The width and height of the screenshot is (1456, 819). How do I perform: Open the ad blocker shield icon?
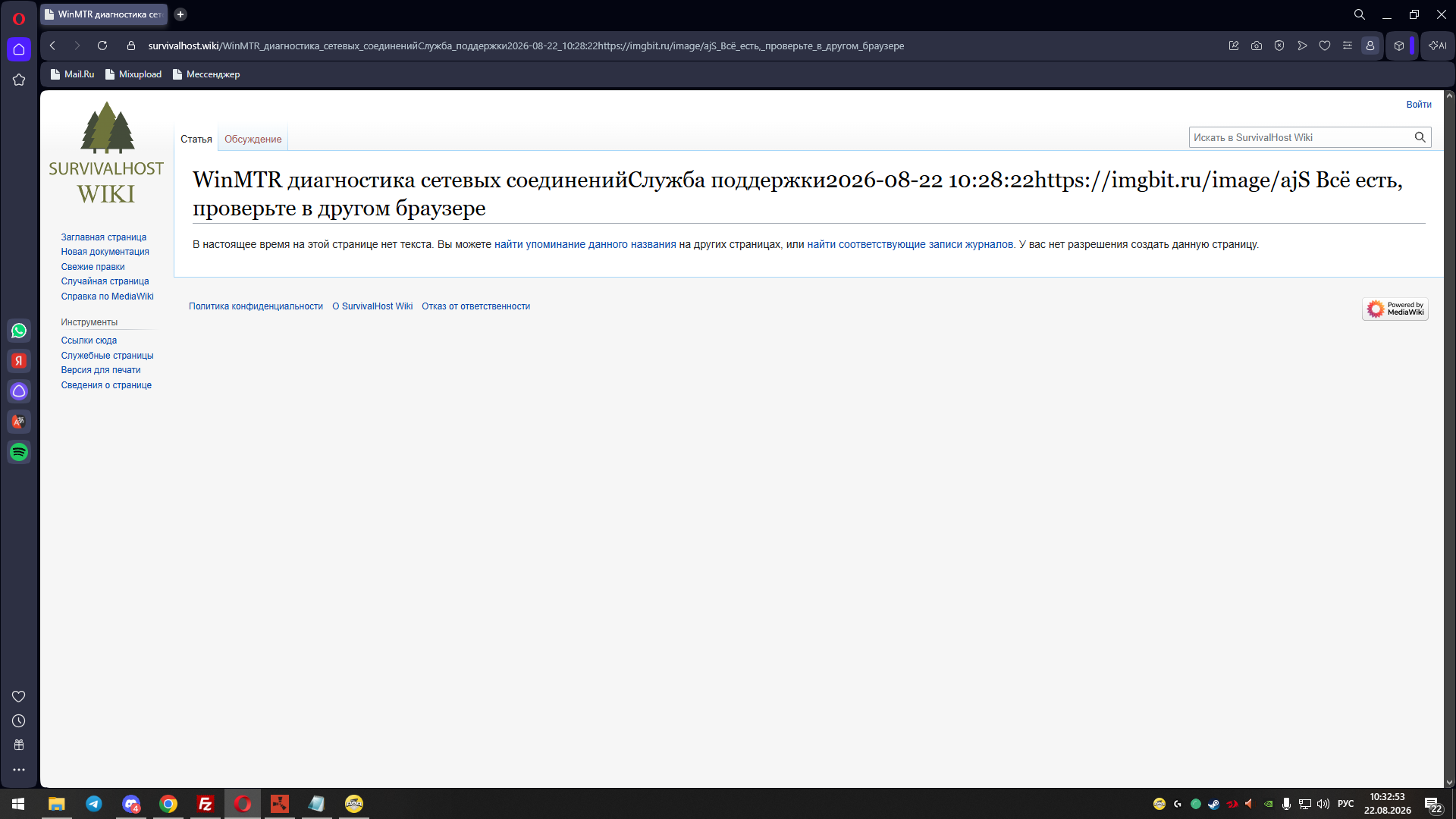[1279, 45]
